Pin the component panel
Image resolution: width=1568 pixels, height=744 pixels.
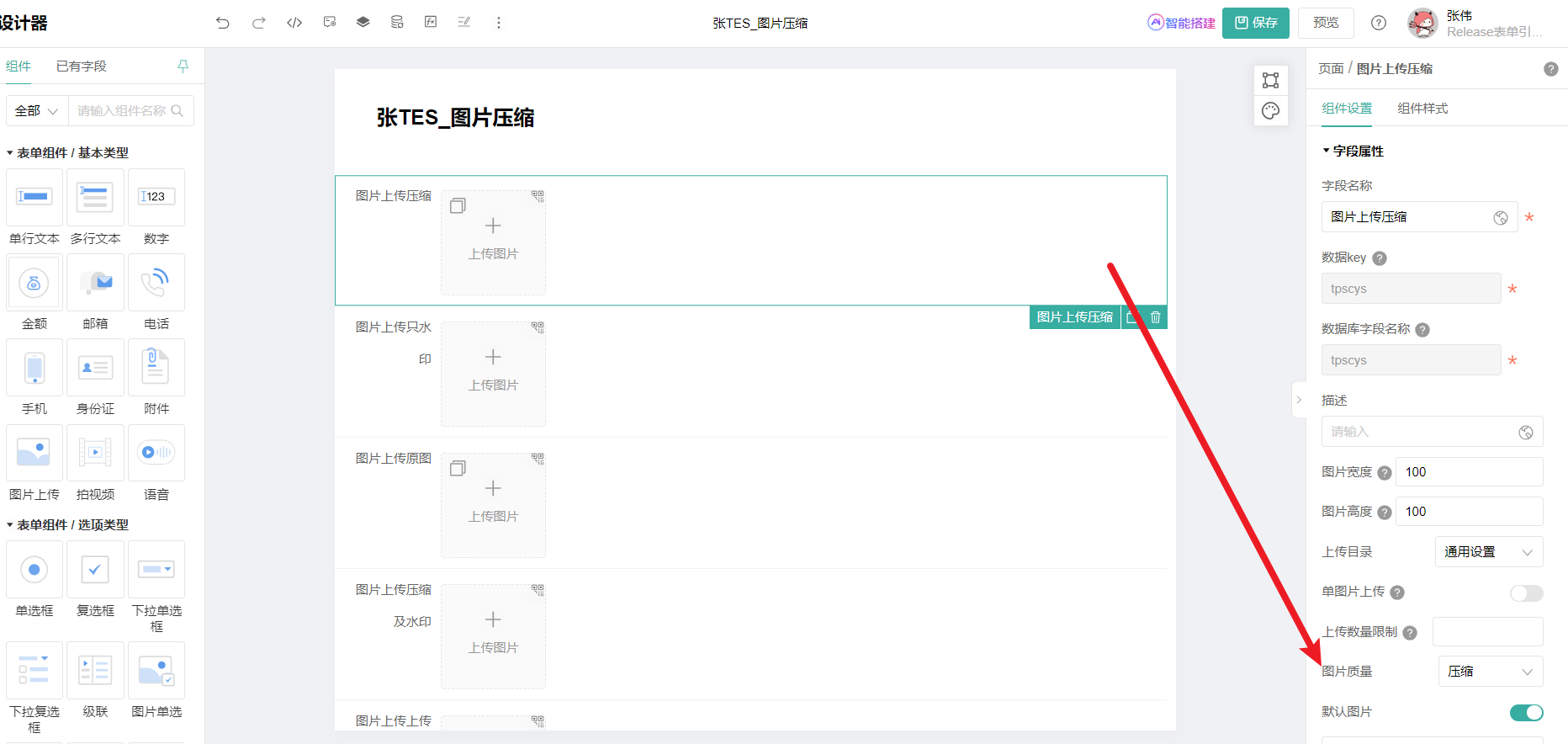pyautogui.click(x=183, y=66)
